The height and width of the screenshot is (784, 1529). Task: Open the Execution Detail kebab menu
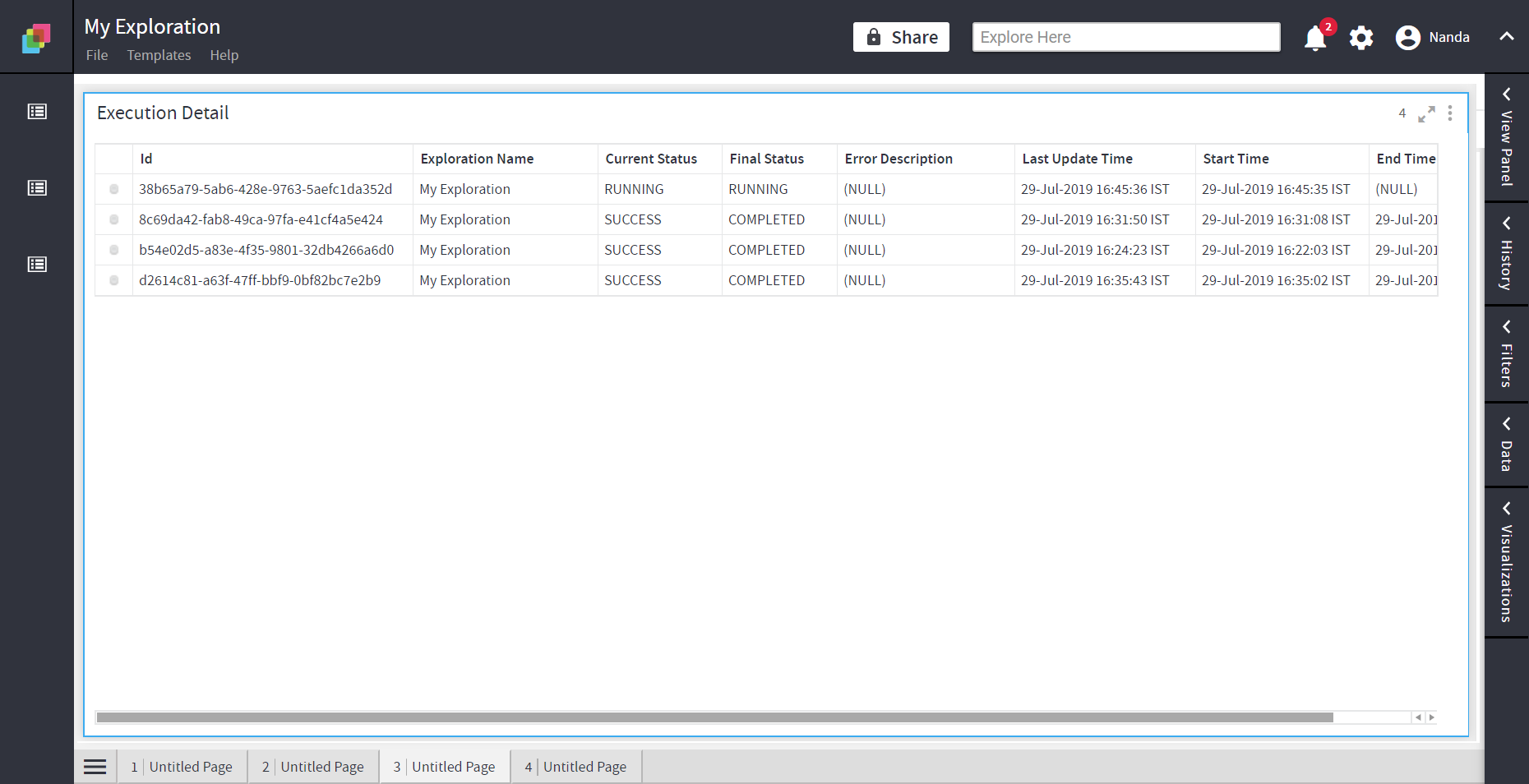[1450, 113]
